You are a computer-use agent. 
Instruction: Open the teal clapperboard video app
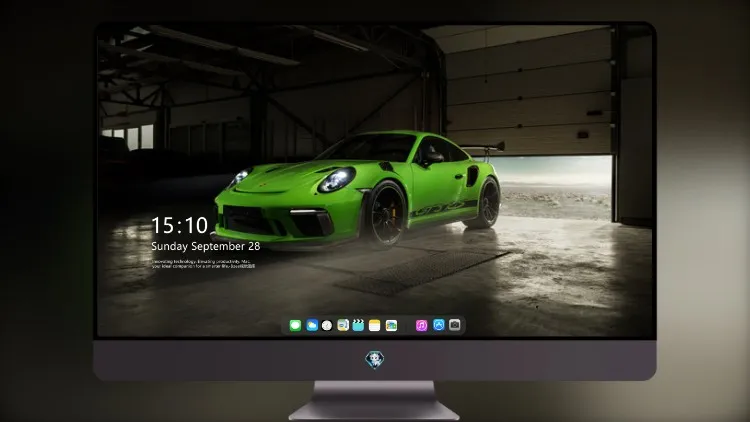(x=358, y=325)
